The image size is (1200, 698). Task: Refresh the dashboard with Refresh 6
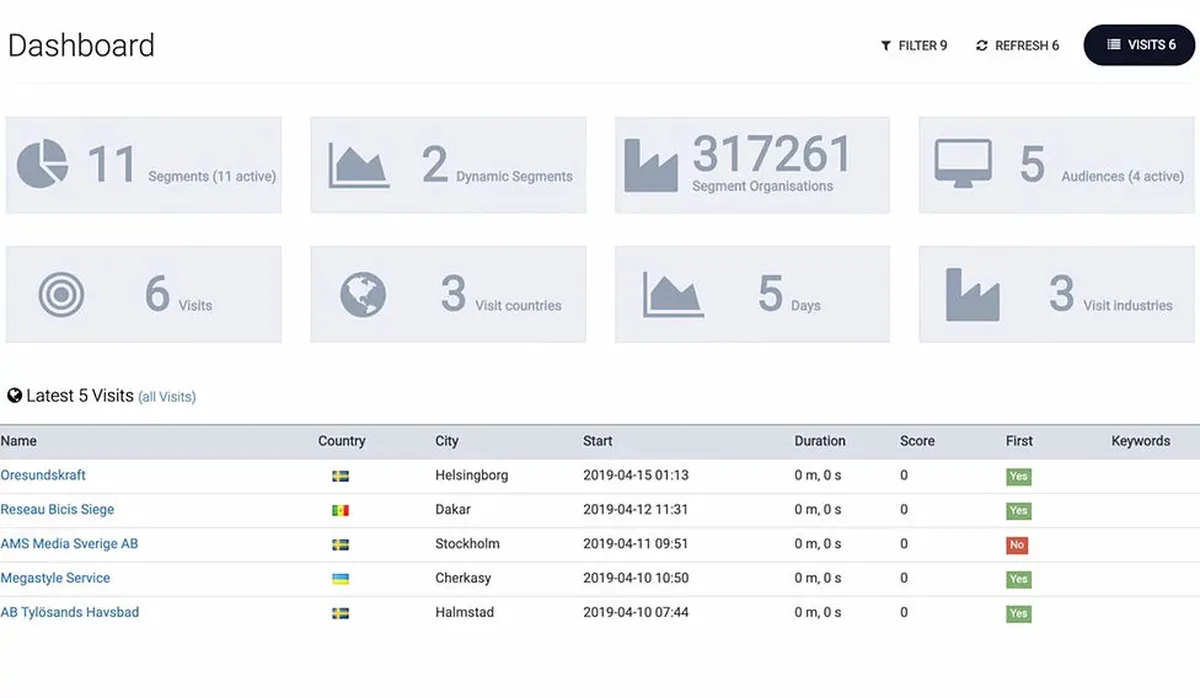point(1017,46)
